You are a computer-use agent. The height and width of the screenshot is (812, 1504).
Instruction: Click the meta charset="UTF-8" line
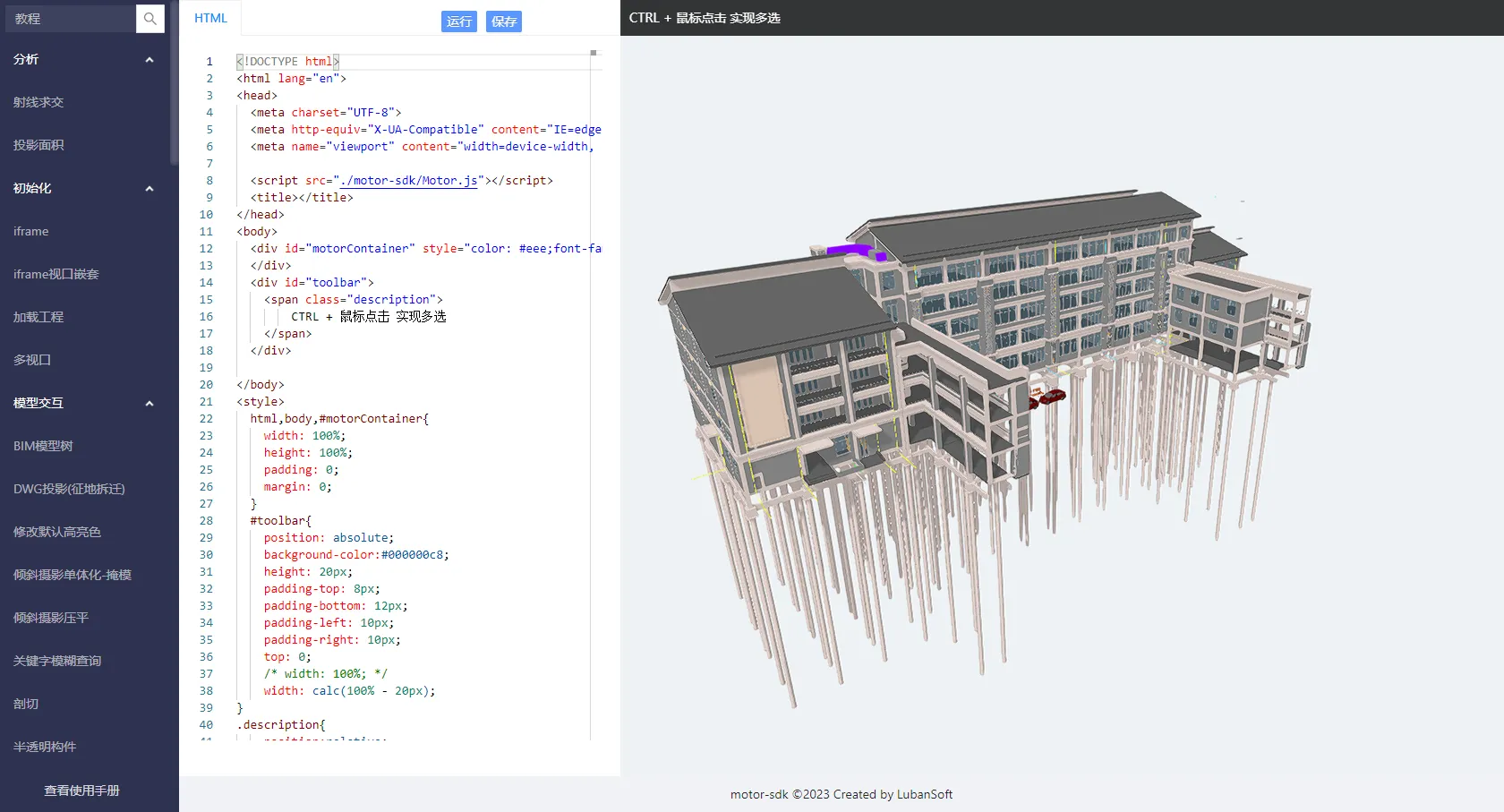tap(326, 113)
